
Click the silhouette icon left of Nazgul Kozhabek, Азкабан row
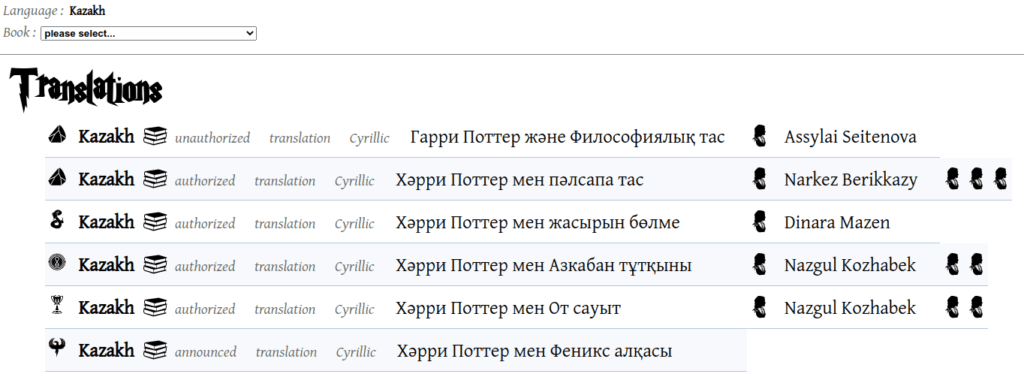click(x=760, y=264)
